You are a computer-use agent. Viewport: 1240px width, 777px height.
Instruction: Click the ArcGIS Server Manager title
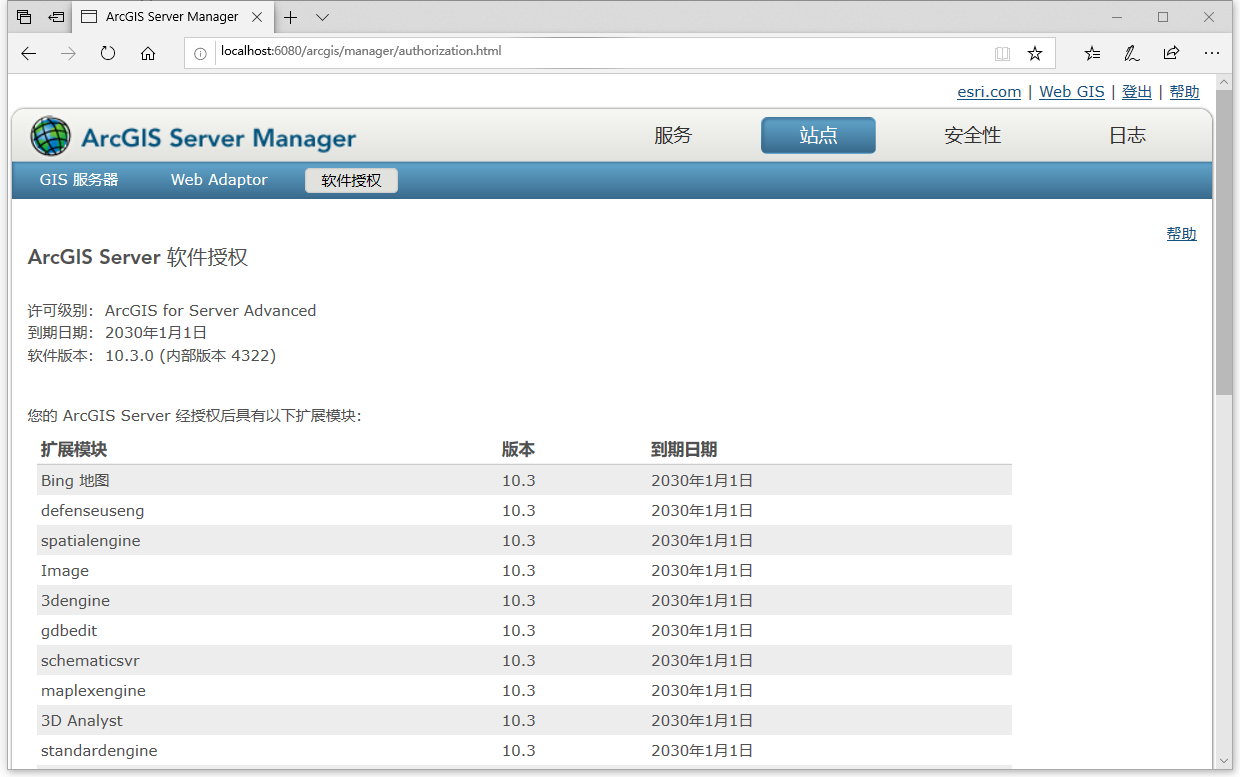(x=218, y=138)
